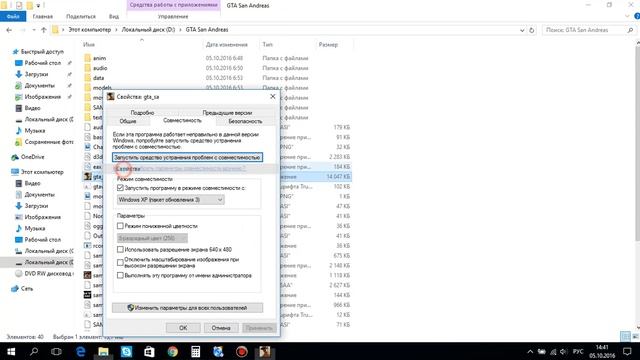The width and height of the screenshot is (640, 360).
Task: Open the File ribbon menu
Action: (13, 16)
